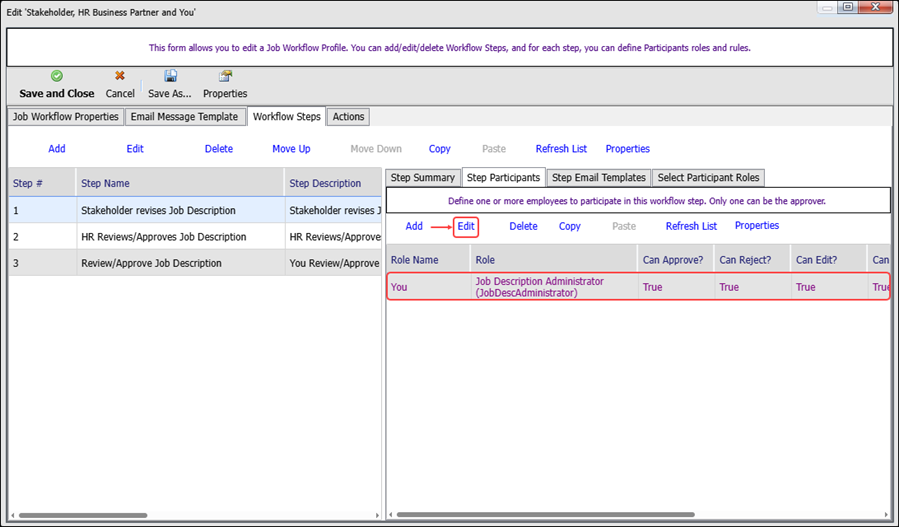The height and width of the screenshot is (527, 899).
Task: Select the Actions tab
Action: [x=348, y=117]
